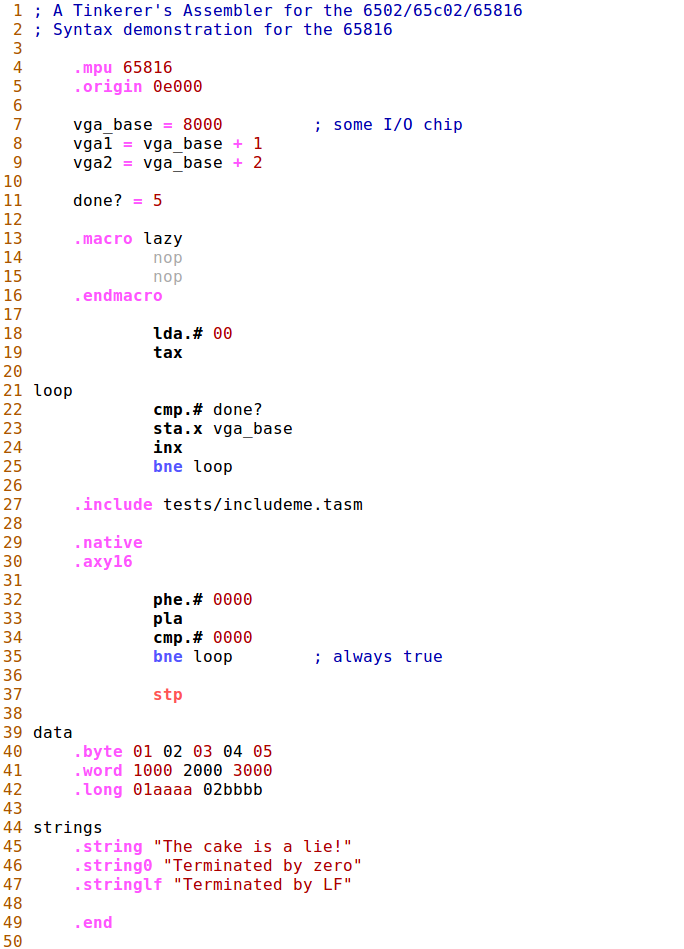Click the tax instruction on line 19
The width and height of the screenshot is (684, 949).
click(168, 353)
